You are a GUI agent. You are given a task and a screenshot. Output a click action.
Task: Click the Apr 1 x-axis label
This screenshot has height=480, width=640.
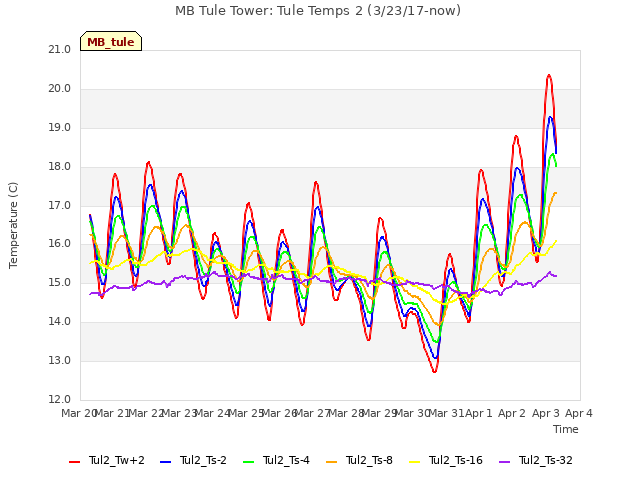tap(479, 413)
